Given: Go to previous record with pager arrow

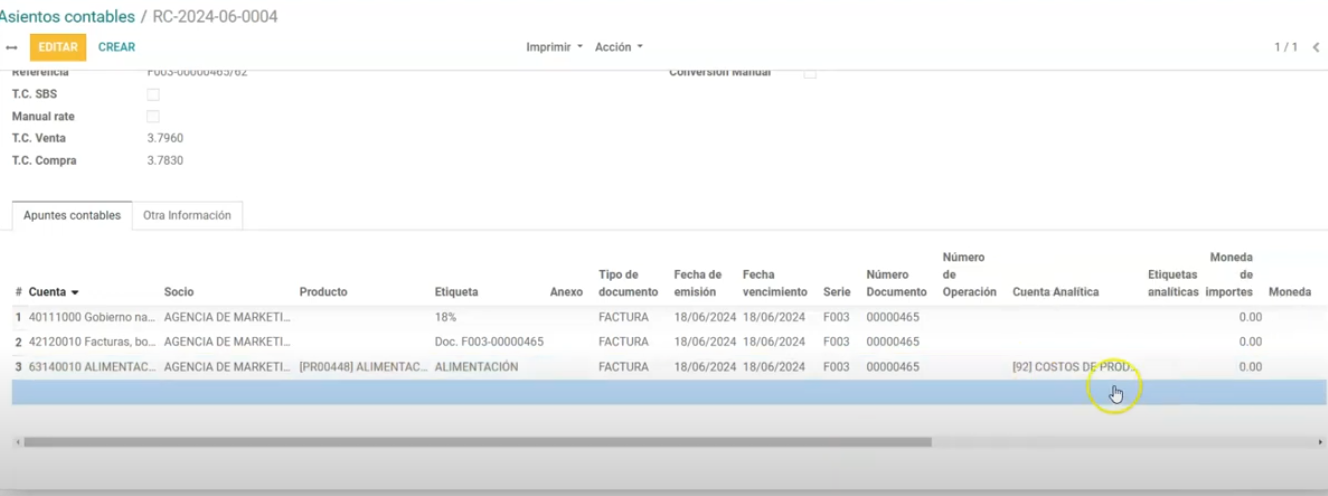Looking at the screenshot, I should pos(1316,47).
